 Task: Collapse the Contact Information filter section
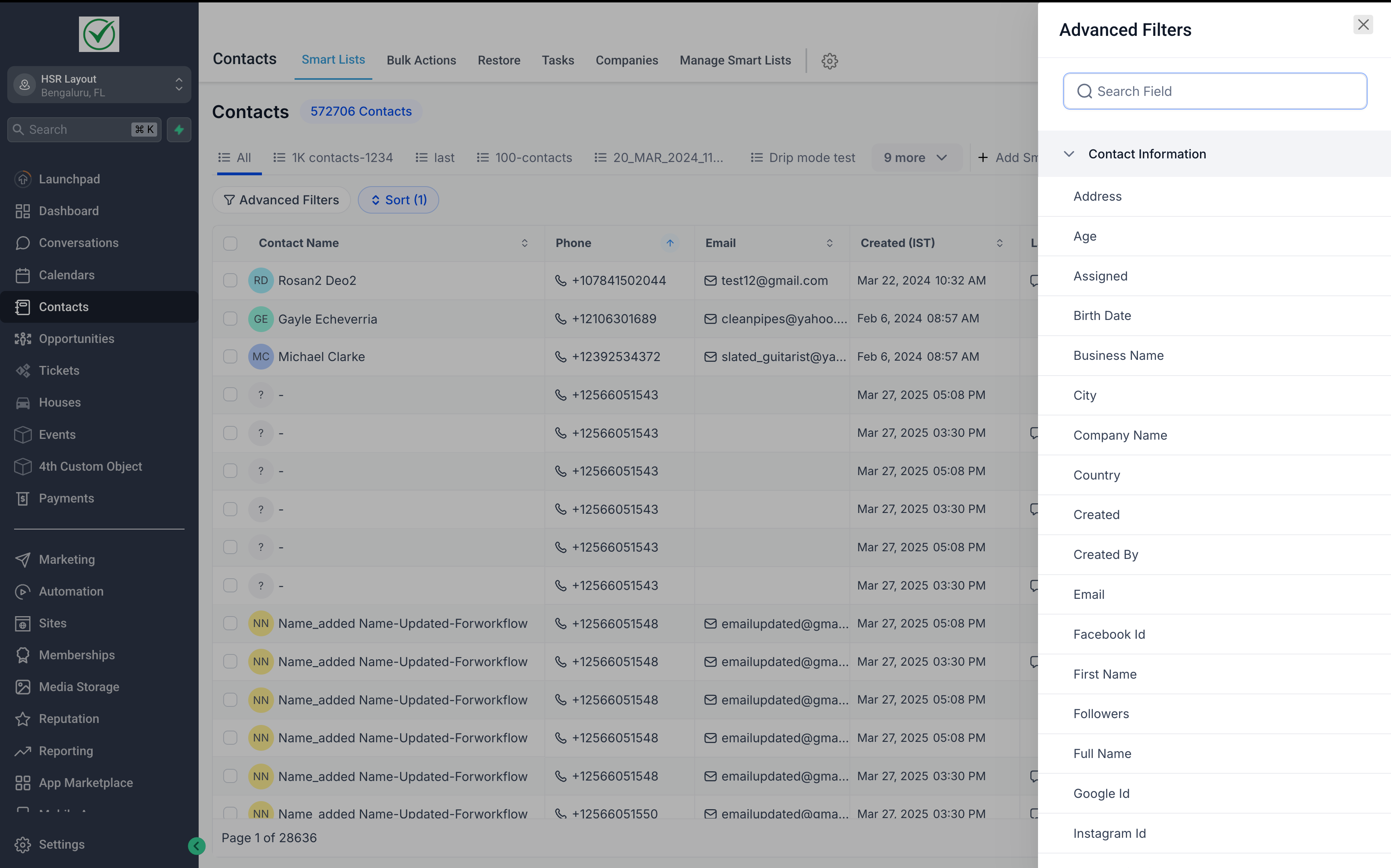click(x=1069, y=154)
